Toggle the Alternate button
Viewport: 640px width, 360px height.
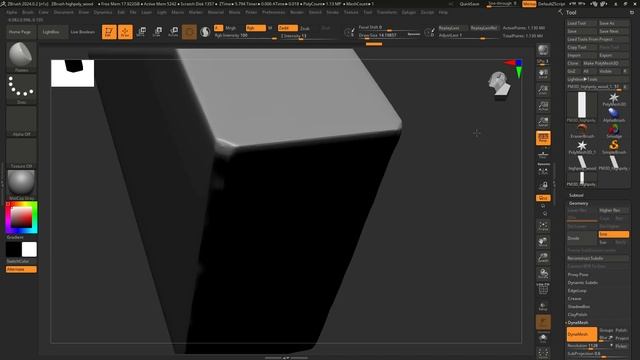[21, 269]
